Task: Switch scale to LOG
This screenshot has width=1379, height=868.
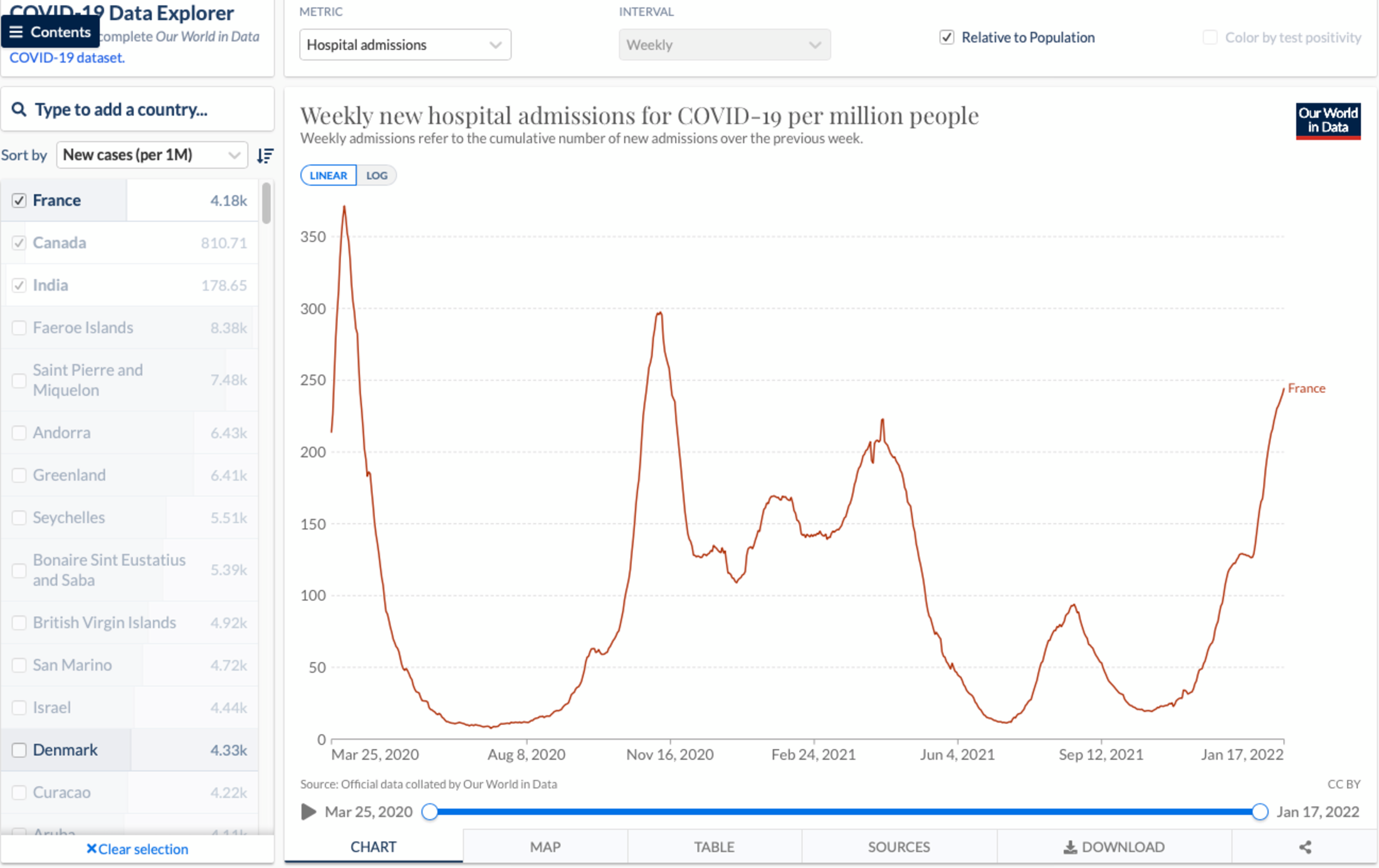Action: (377, 175)
